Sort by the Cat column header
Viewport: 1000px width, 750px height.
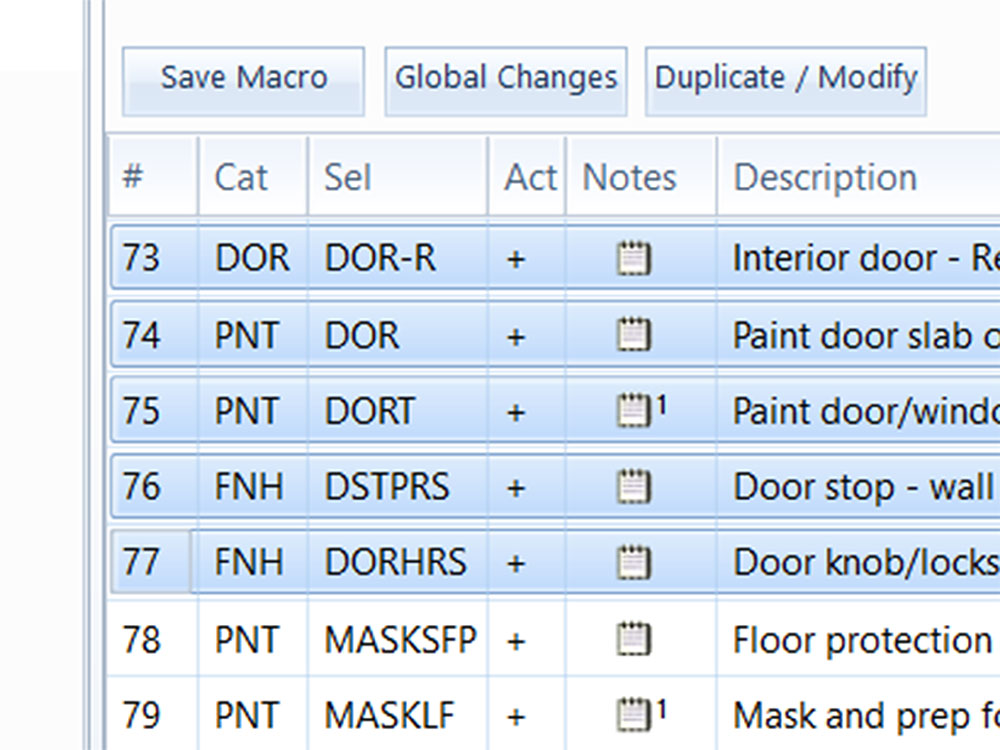pyautogui.click(x=241, y=178)
